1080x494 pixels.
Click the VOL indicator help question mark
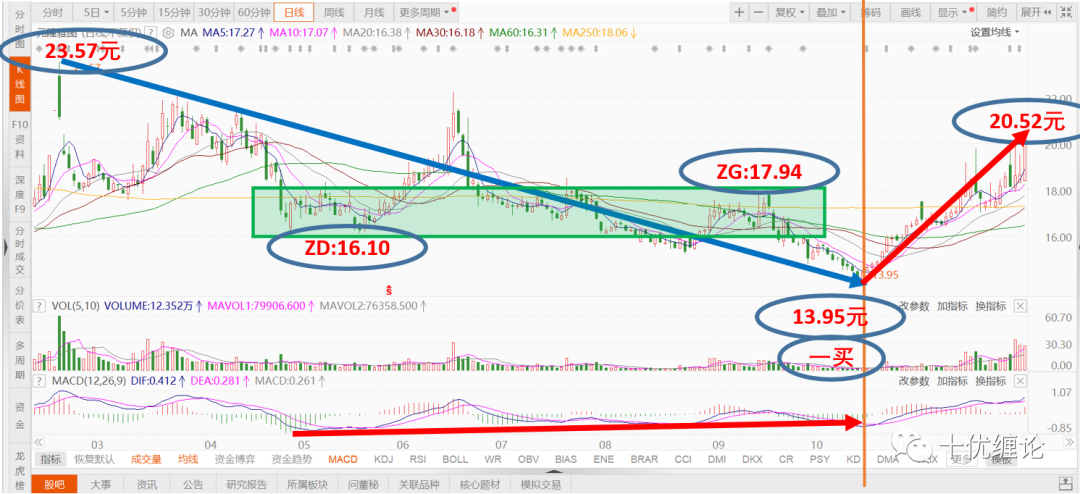tap(41, 306)
